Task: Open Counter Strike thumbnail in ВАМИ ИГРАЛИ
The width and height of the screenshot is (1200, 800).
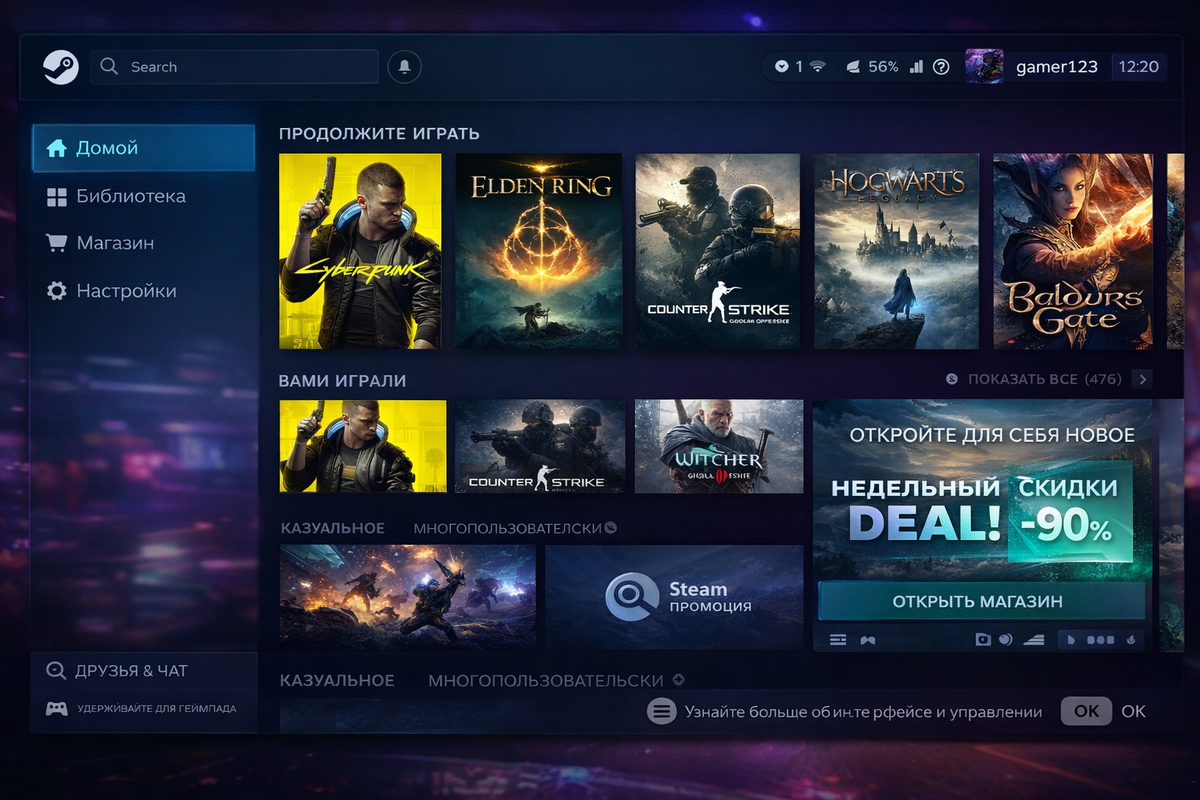Action: (x=540, y=446)
